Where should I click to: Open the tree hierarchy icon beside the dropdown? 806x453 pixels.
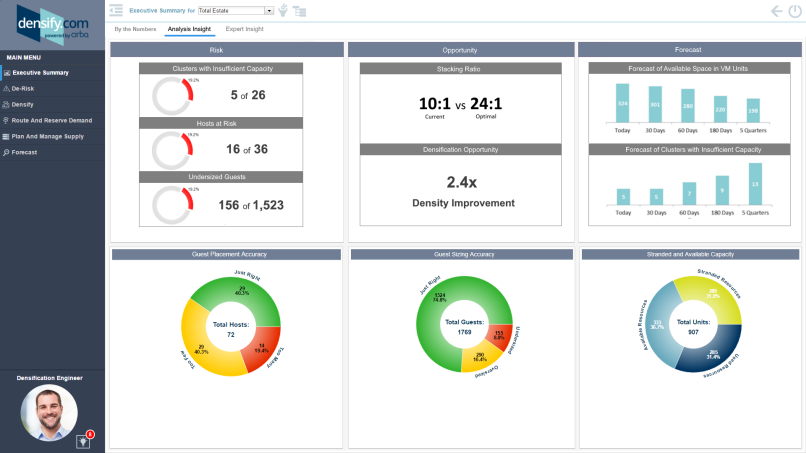coord(300,11)
